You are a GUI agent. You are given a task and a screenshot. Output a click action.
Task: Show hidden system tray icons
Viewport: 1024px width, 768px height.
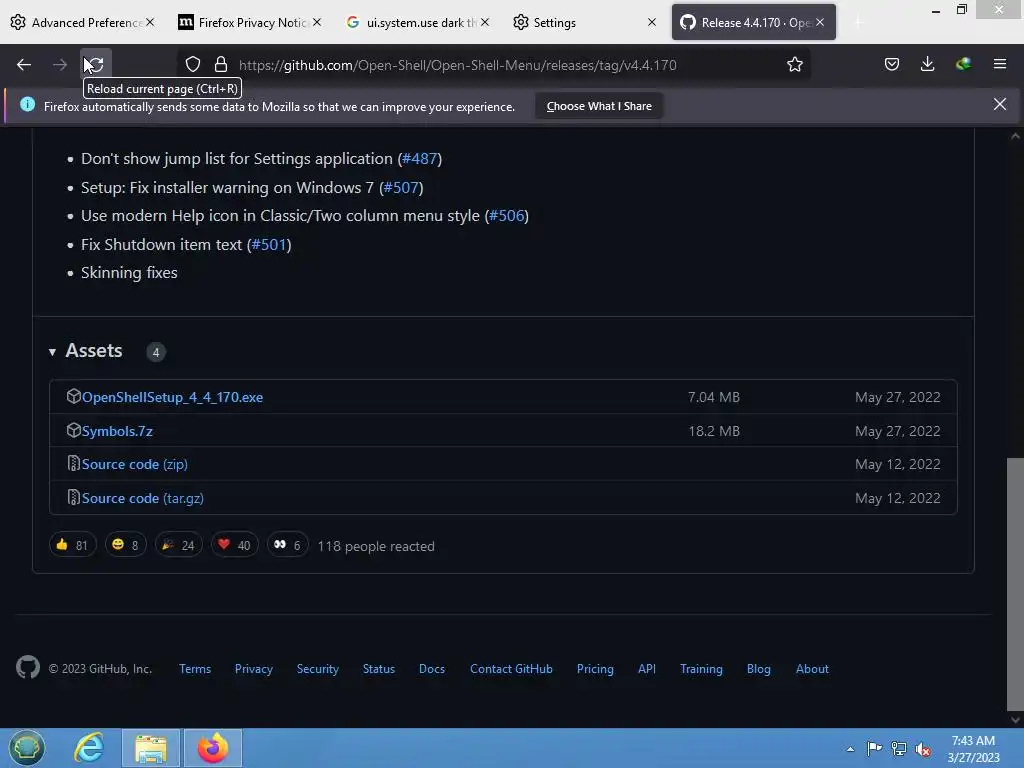[850, 749]
